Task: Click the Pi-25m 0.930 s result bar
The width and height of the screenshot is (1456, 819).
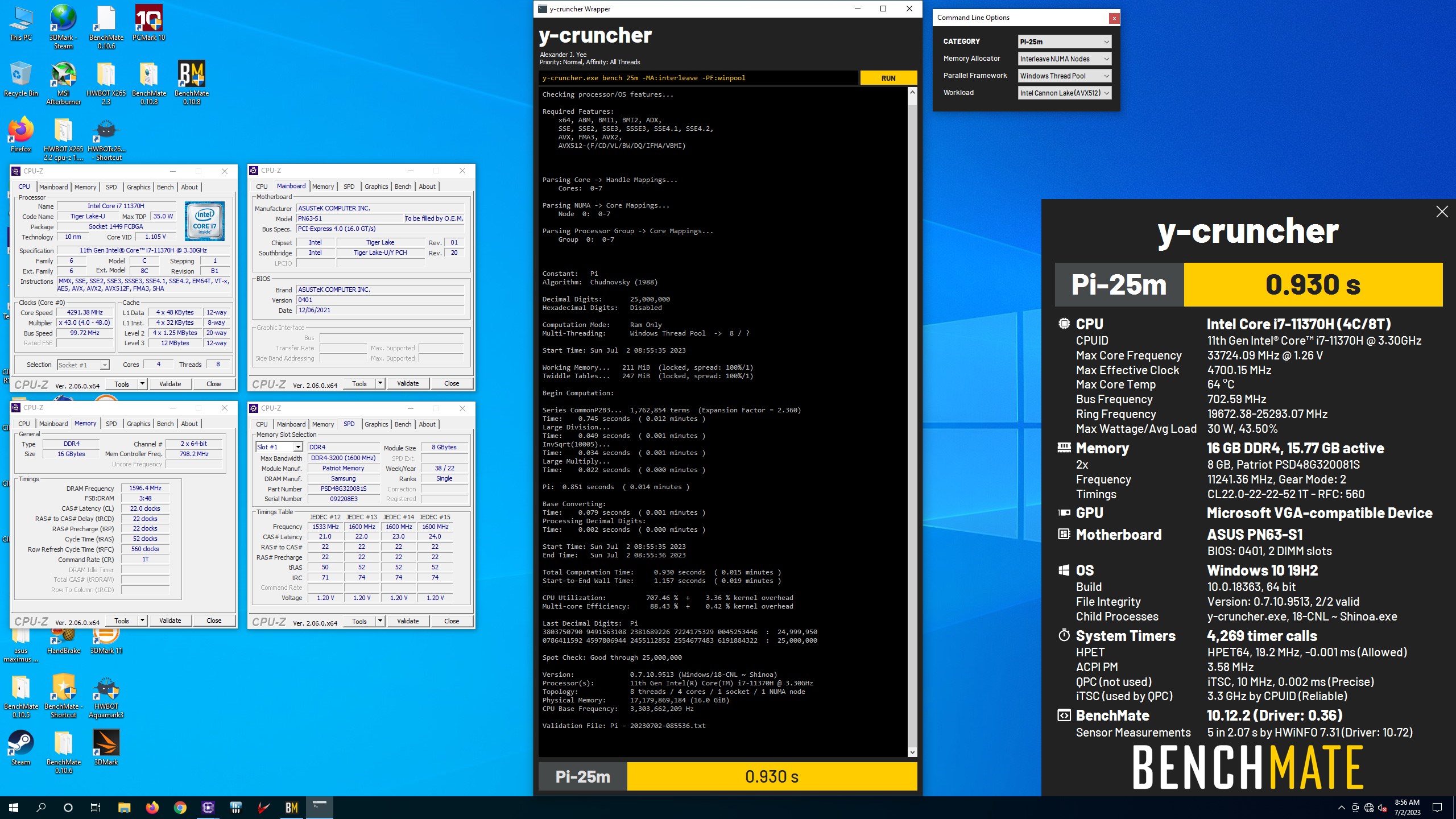Action: point(728,776)
